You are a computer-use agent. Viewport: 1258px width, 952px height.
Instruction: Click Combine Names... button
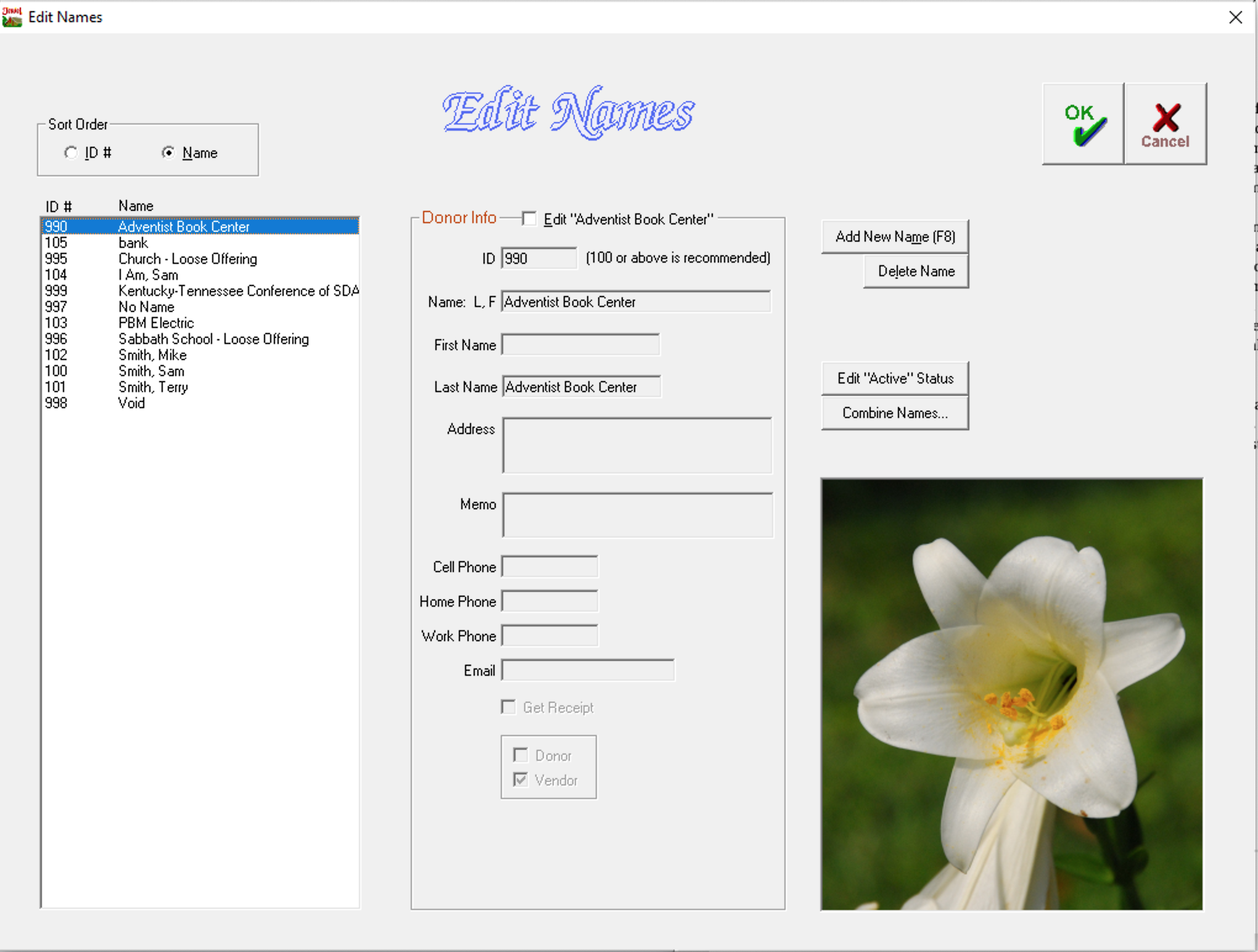895,413
